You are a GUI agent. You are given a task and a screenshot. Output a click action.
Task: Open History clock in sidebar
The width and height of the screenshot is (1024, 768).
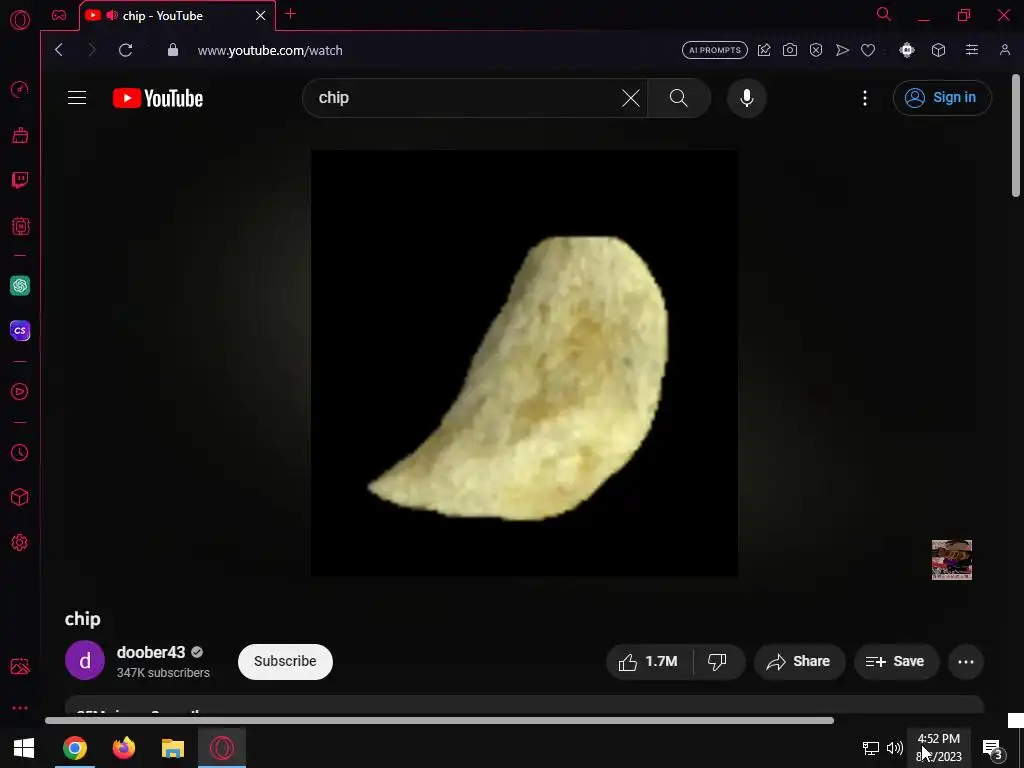(20, 453)
